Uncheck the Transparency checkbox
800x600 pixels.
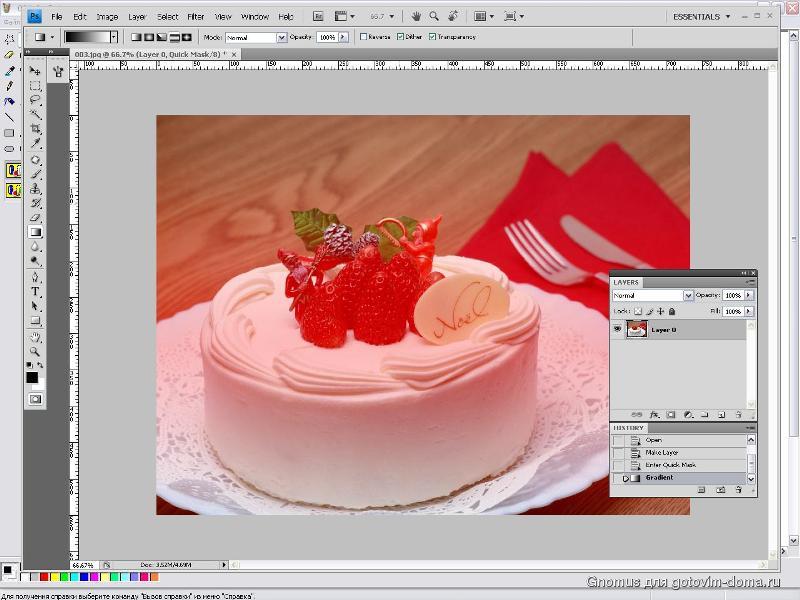point(433,37)
